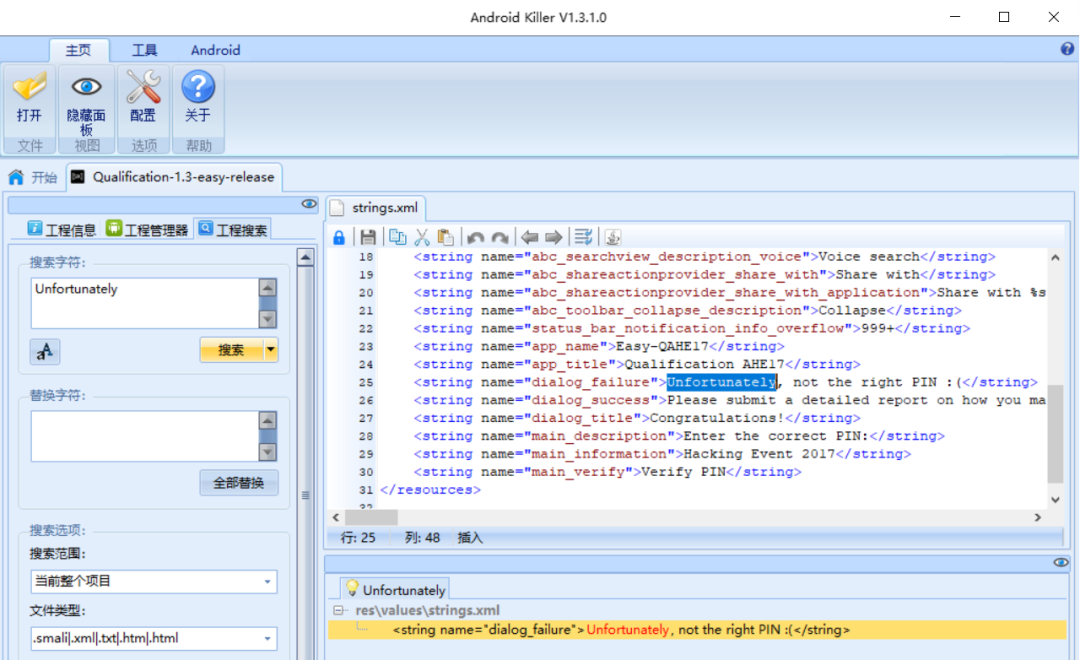Image resolution: width=1080 pixels, height=660 pixels.
Task: Switch to the 开始 start tab
Action: point(33,177)
